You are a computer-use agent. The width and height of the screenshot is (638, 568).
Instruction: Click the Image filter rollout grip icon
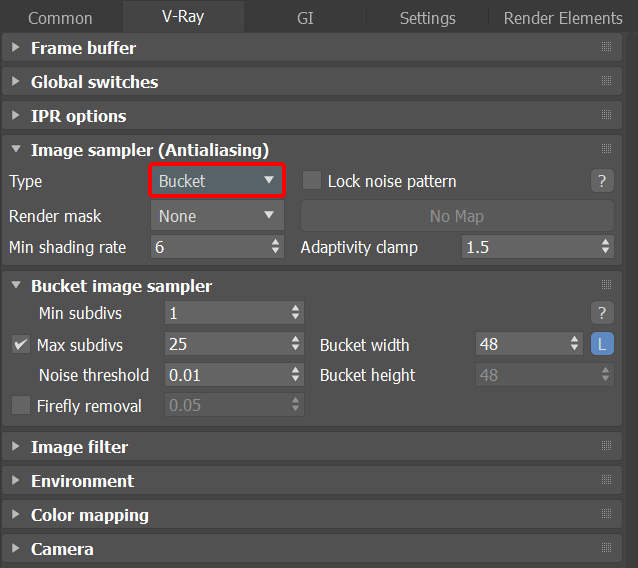606,447
